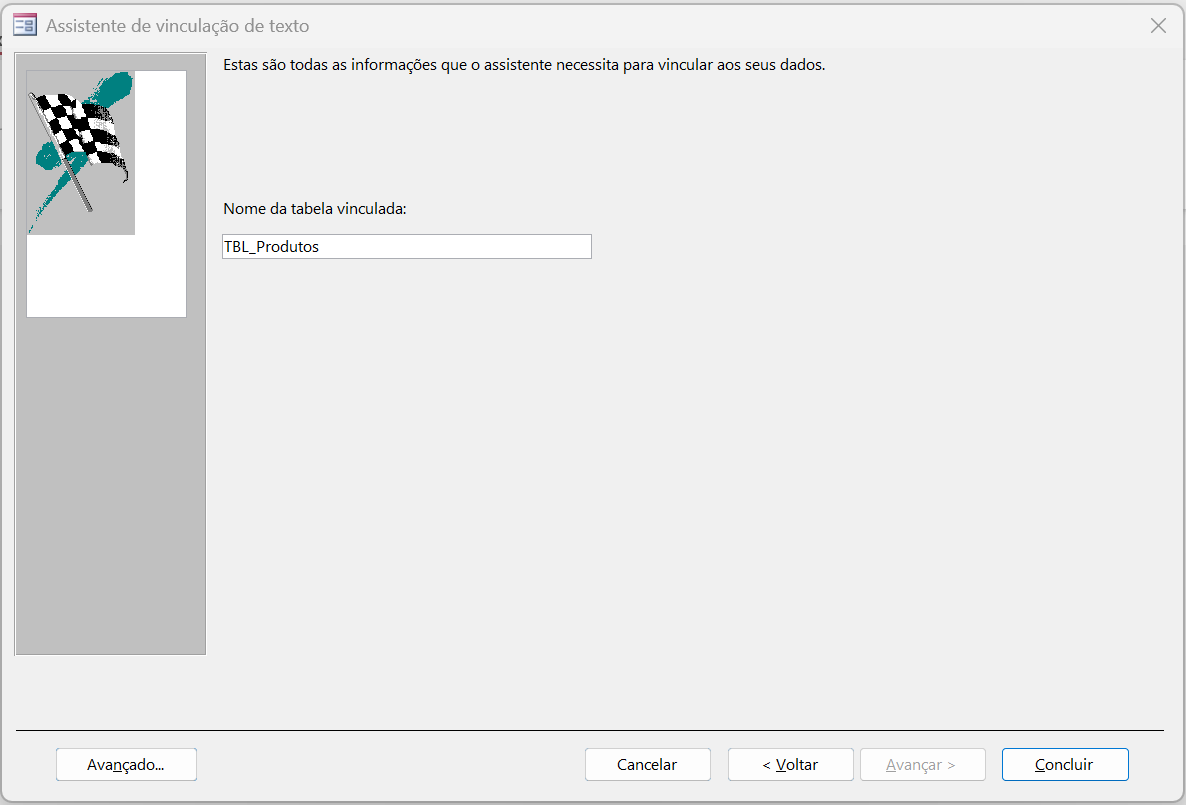1186x805 pixels.
Task: Open the Avançado advanced options
Action: click(x=126, y=764)
